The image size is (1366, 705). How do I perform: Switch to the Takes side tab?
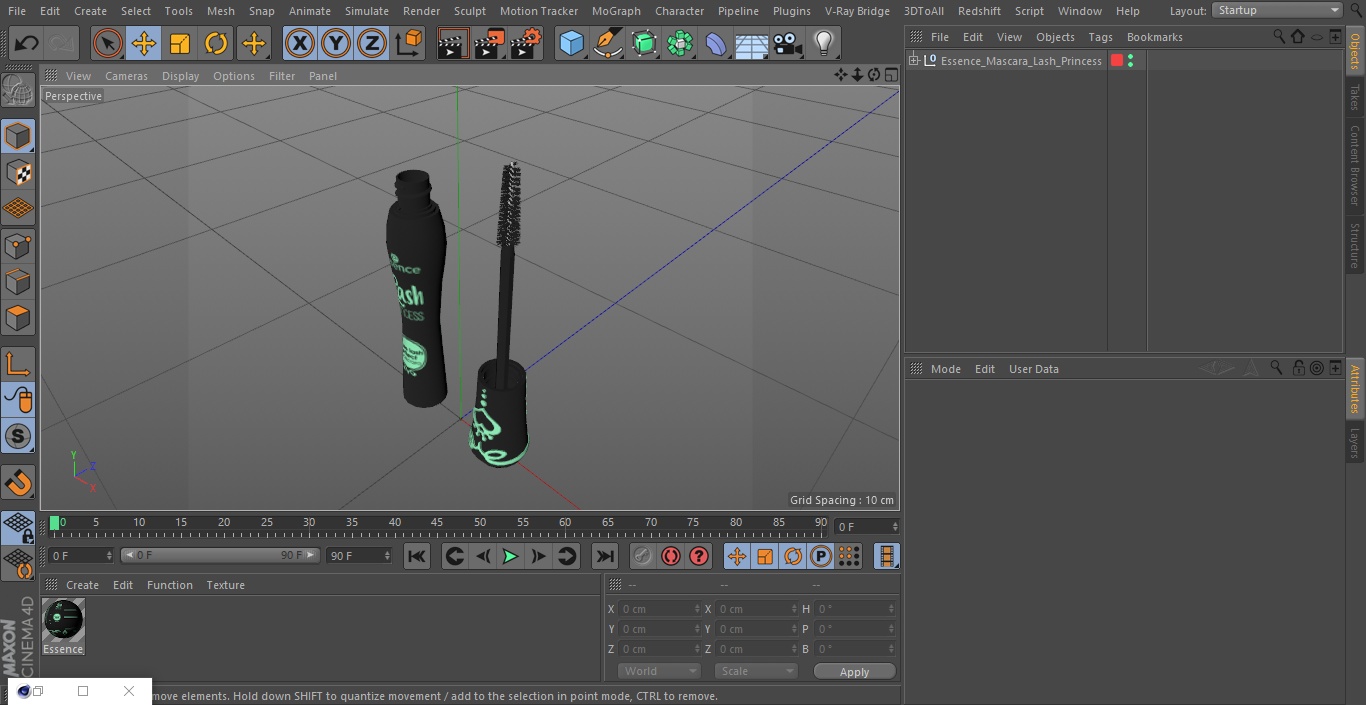pyautogui.click(x=1355, y=97)
